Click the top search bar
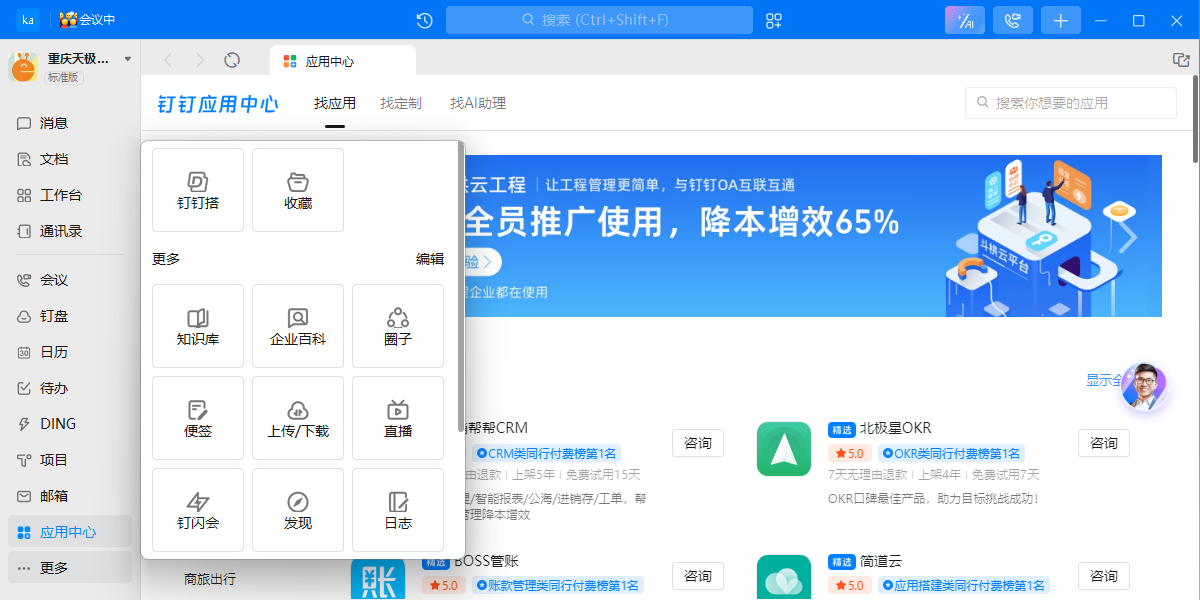This screenshot has height=600, width=1200. (x=599, y=20)
